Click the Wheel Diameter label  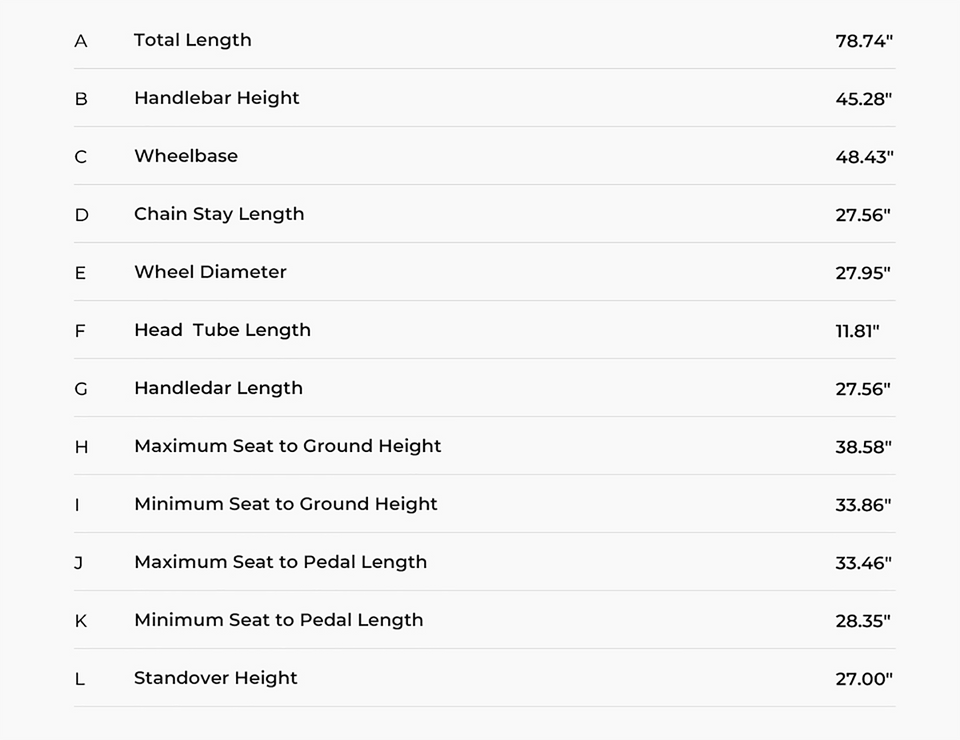click(x=210, y=272)
